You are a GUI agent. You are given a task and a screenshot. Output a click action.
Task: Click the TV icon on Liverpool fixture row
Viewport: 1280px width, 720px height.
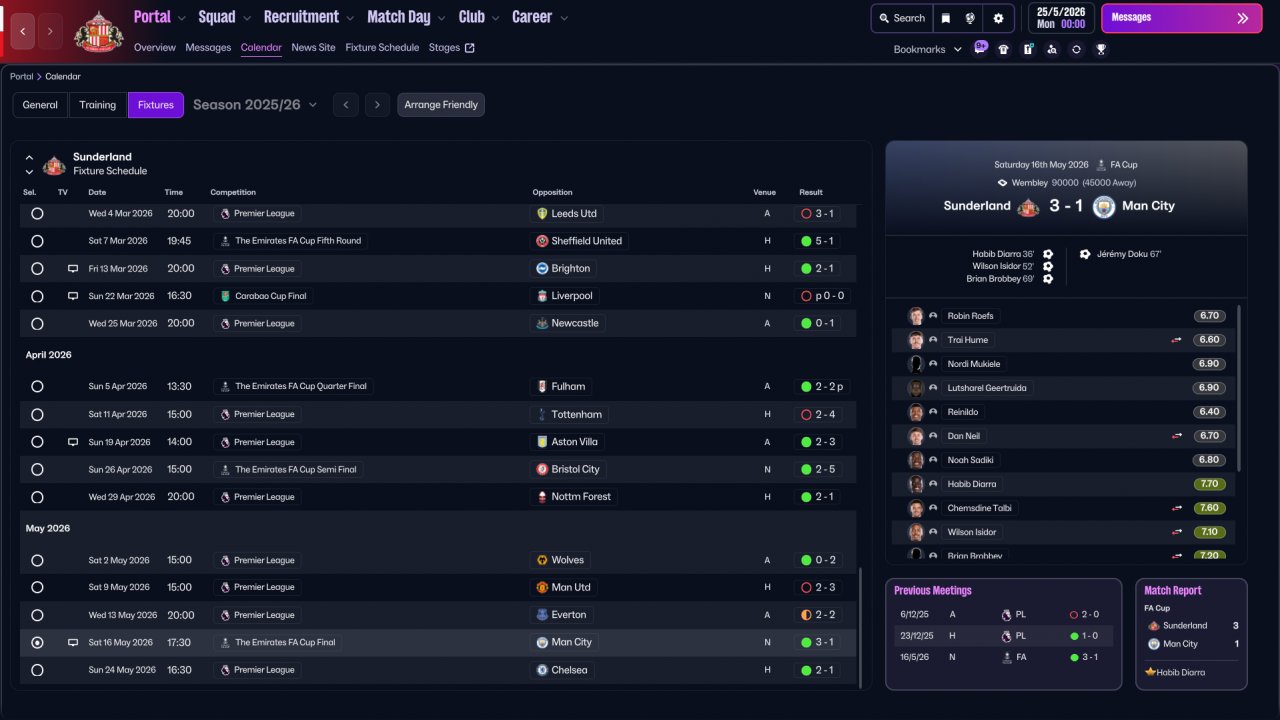coord(72,296)
